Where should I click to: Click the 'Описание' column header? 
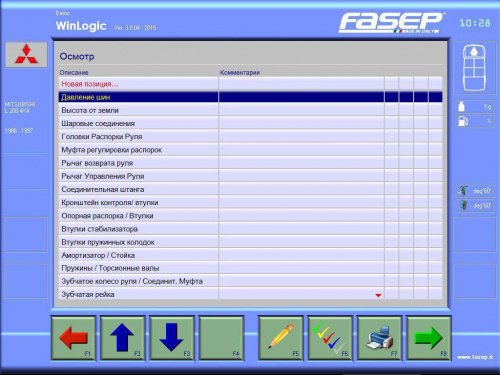coord(74,72)
